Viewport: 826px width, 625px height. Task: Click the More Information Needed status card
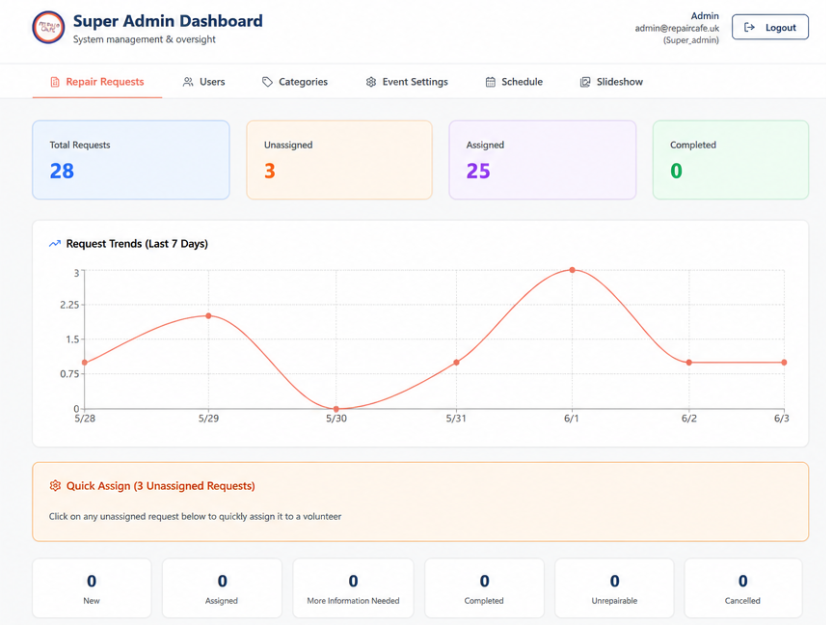[x=353, y=588]
